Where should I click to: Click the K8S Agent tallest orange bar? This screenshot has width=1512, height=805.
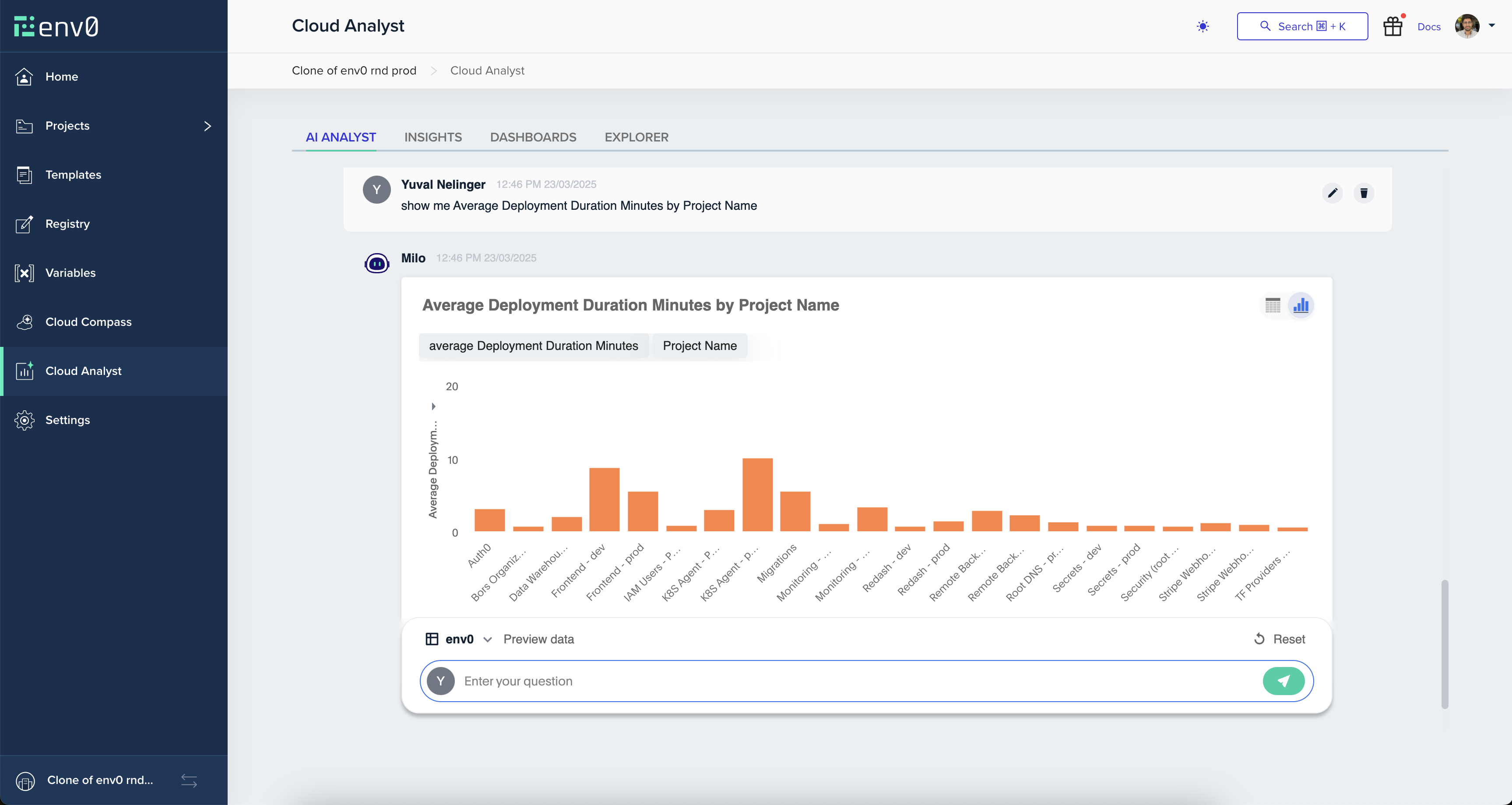pos(757,494)
